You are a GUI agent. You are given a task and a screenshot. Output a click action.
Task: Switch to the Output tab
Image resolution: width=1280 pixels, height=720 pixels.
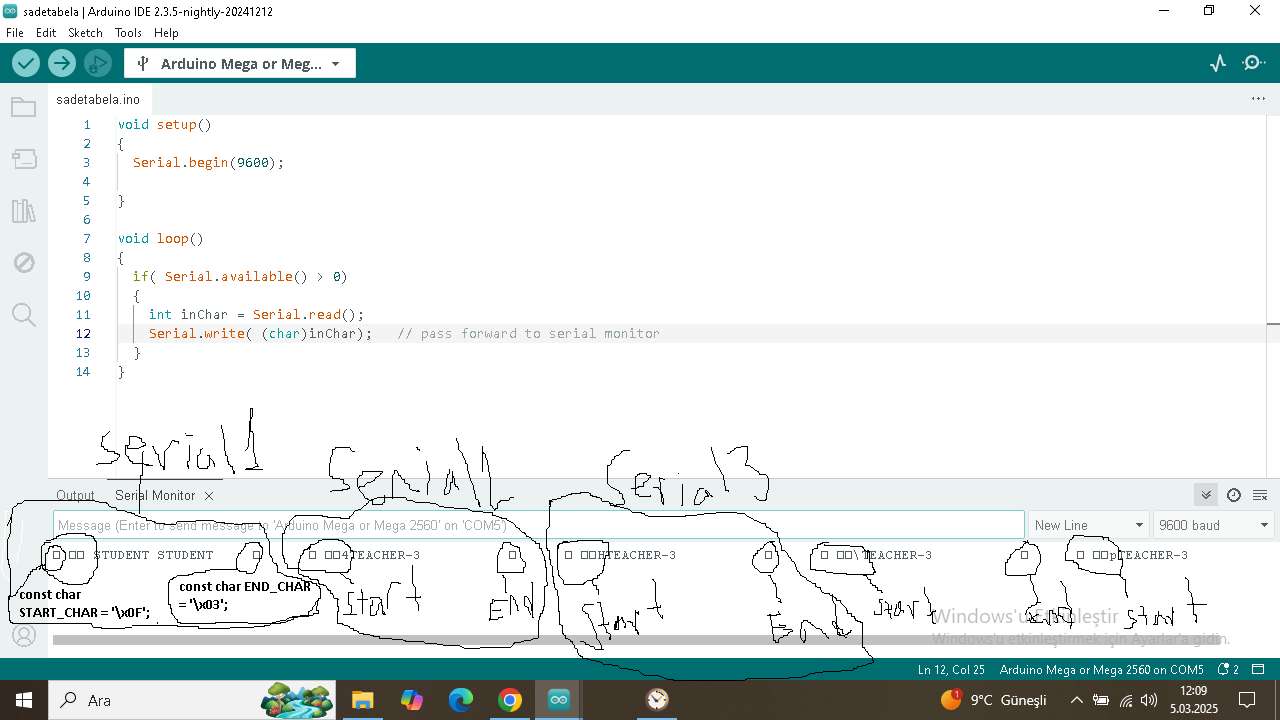(75, 494)
